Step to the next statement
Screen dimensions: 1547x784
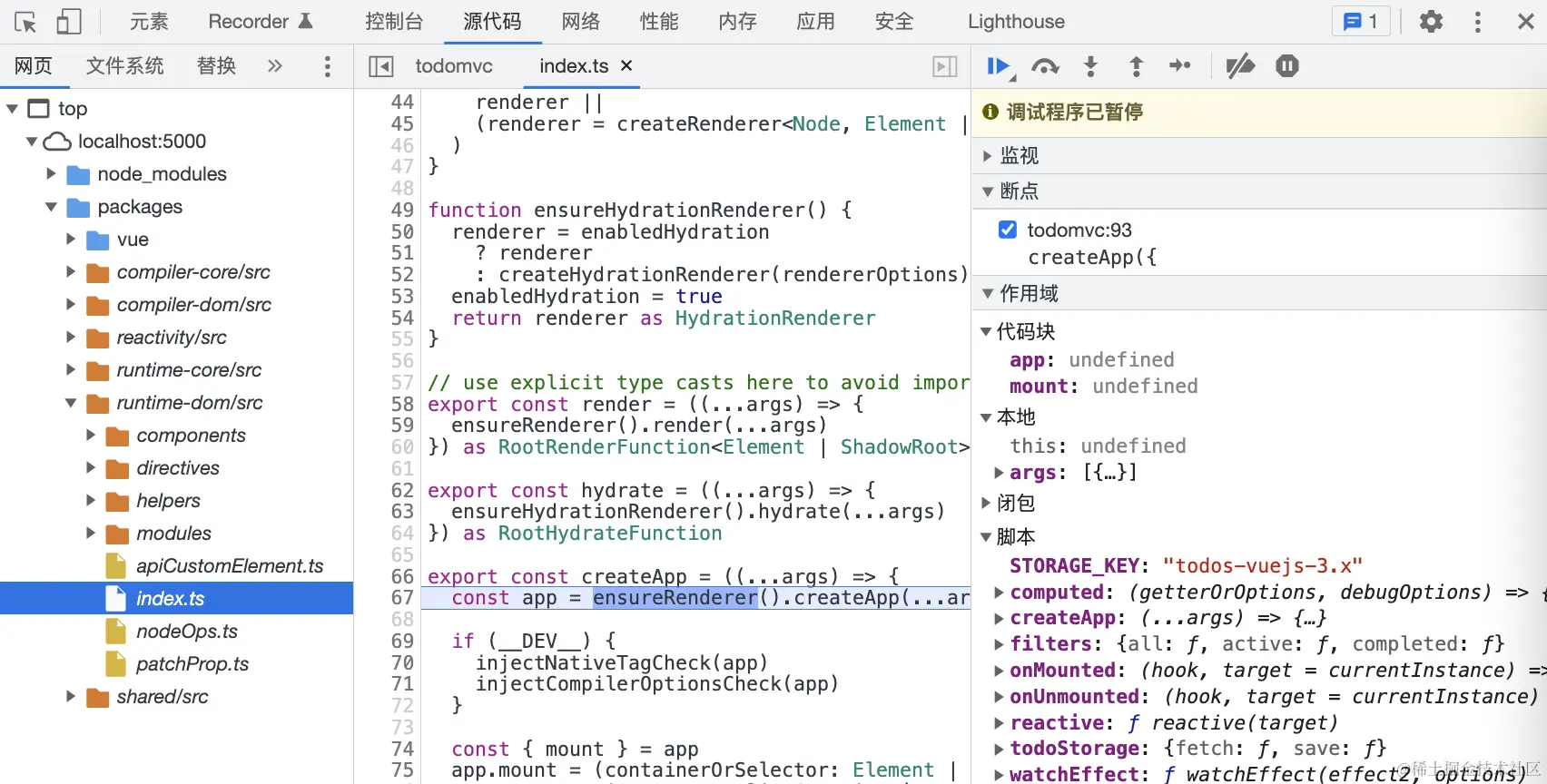click(1180, 65)
